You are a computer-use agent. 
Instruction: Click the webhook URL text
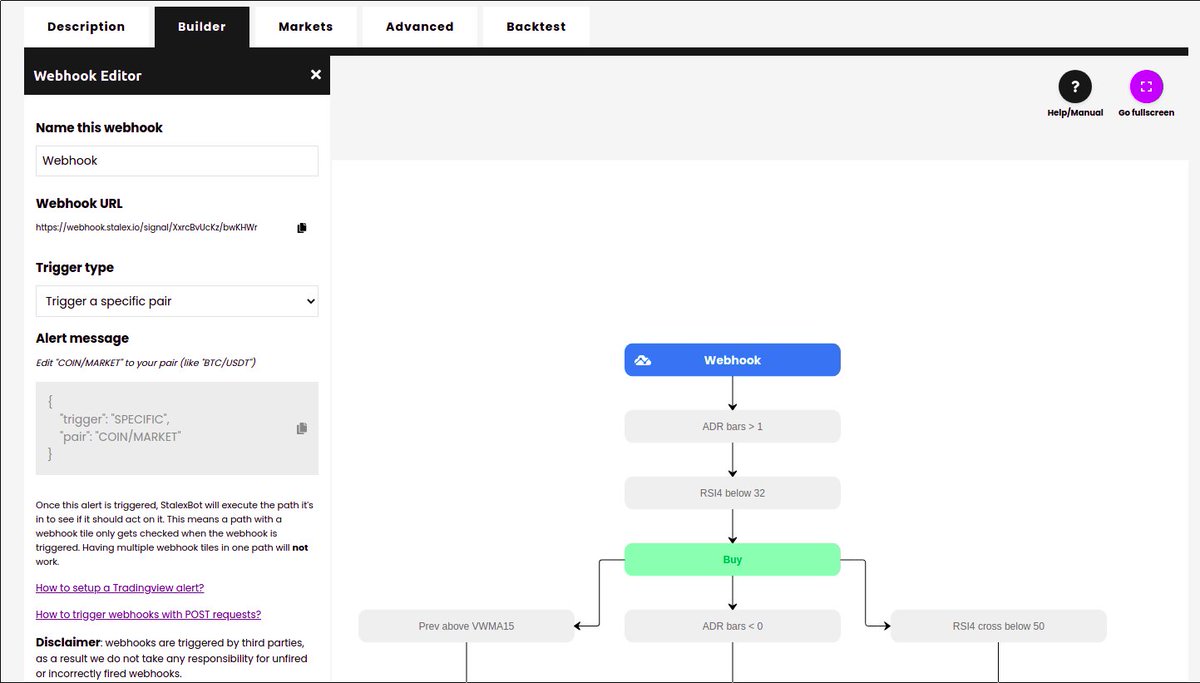(146, 228)
